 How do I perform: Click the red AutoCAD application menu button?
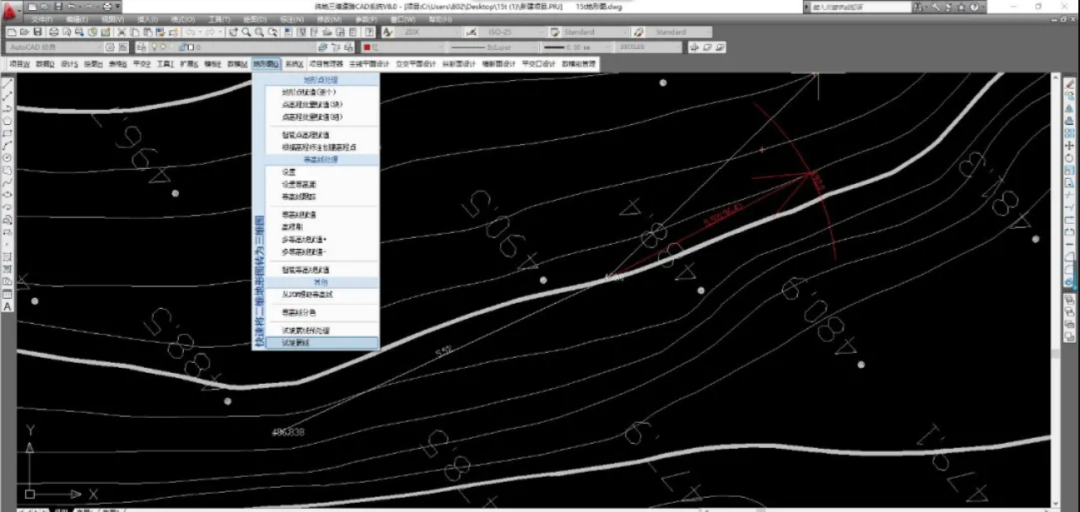point(10,12)
